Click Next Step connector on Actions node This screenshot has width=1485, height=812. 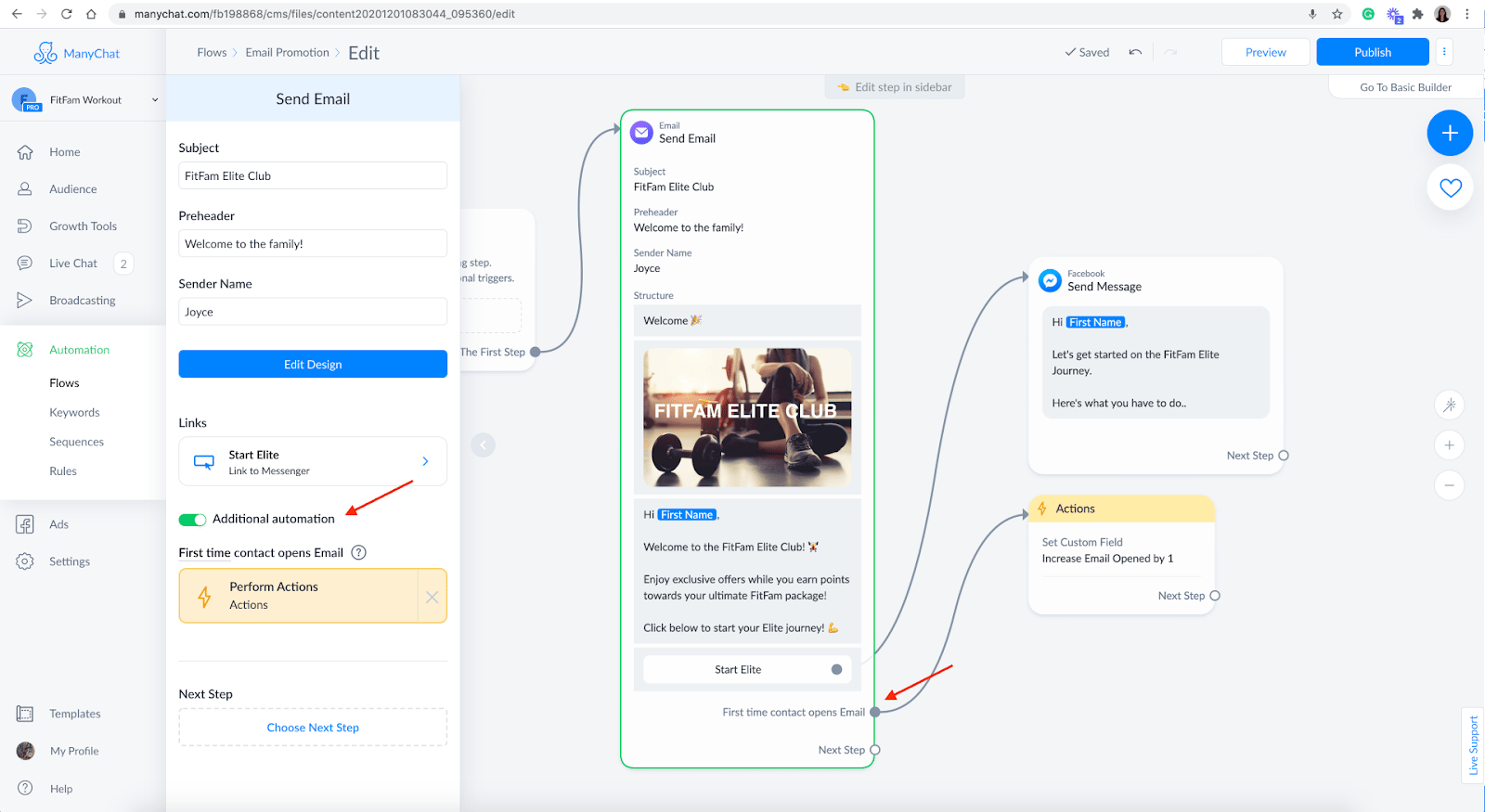point(1215,596)
